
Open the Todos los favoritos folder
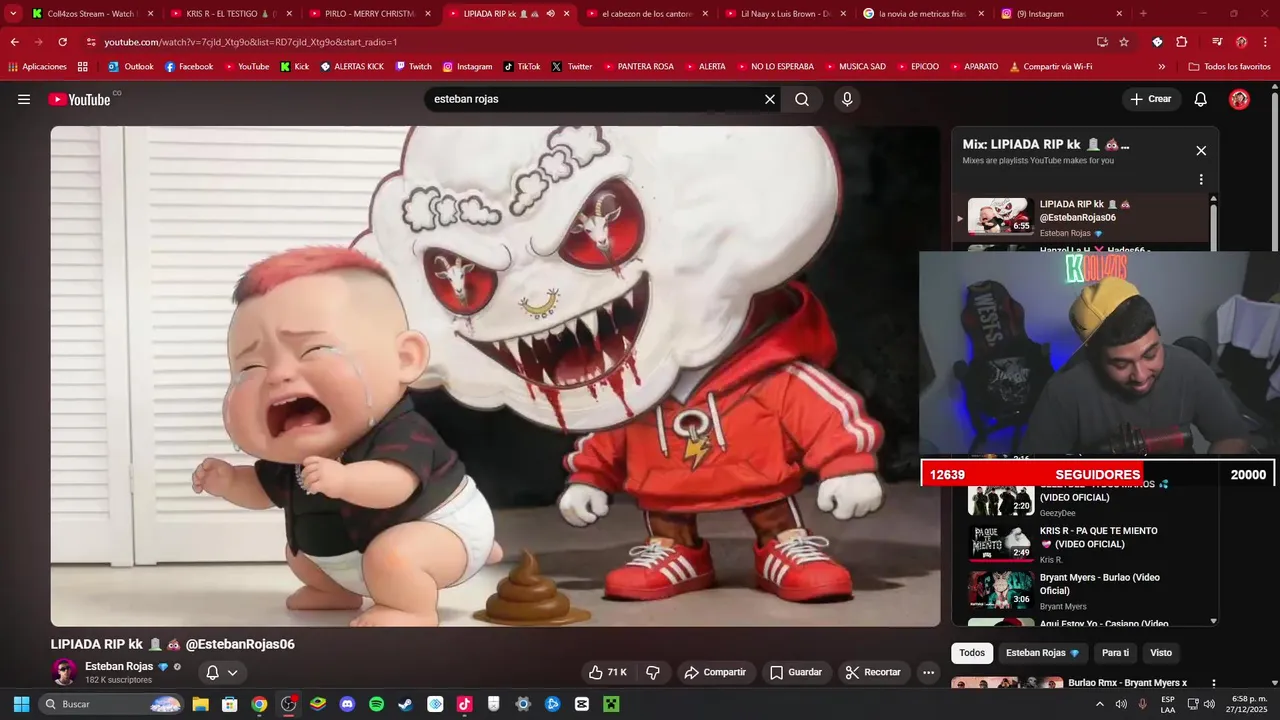(x=1229, y=67)
